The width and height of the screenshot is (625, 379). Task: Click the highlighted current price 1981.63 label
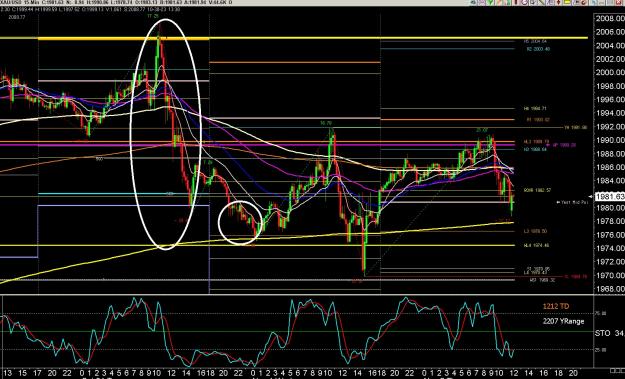(610, 196)
